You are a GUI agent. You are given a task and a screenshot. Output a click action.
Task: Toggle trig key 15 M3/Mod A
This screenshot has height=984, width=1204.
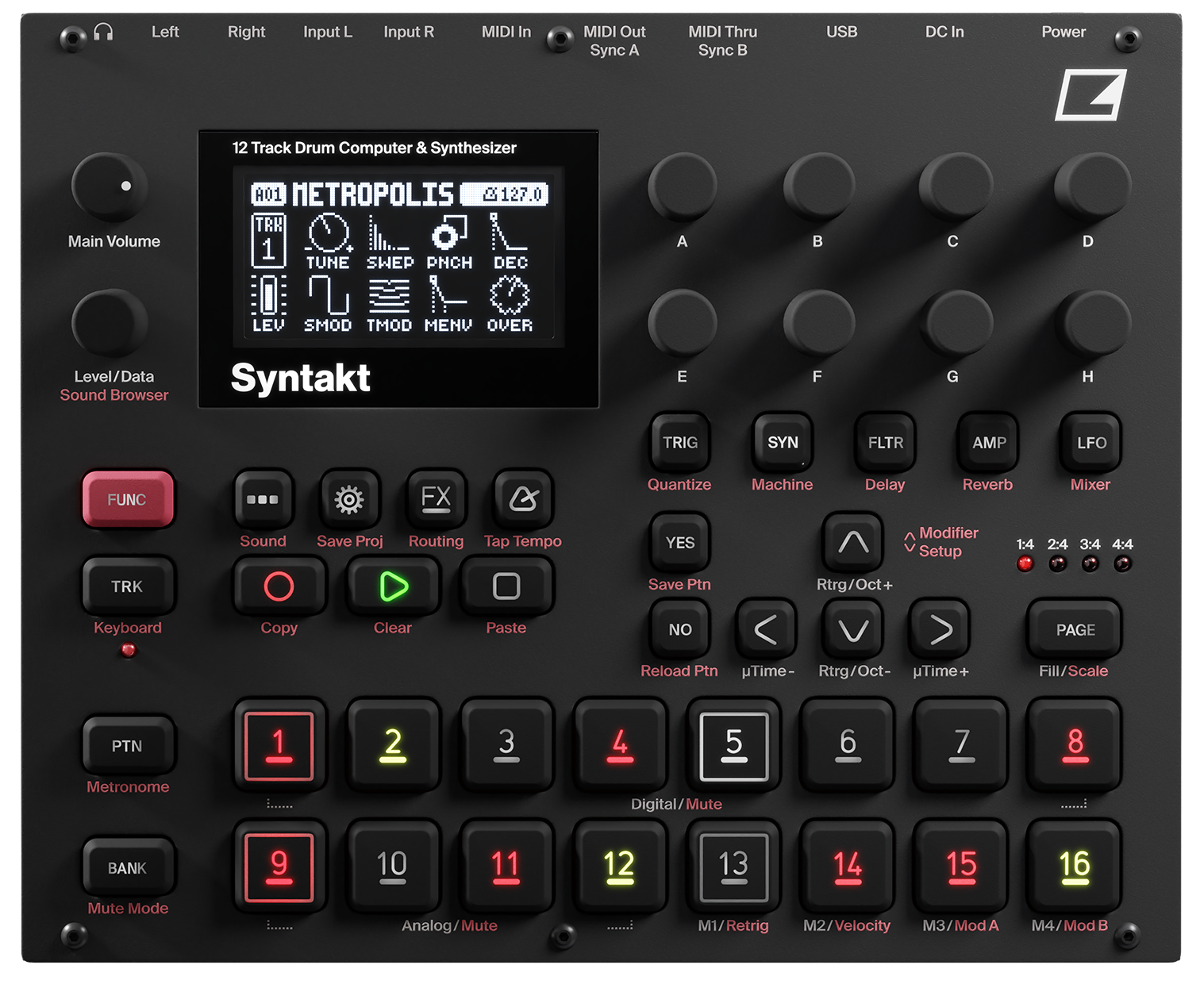pos(961,867)
